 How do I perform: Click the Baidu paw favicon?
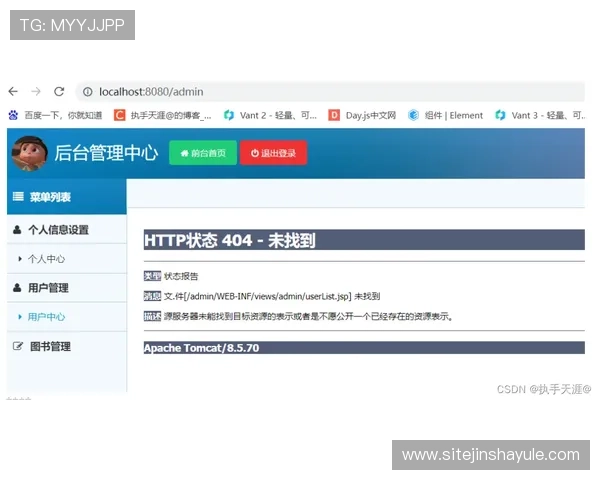pyautogui.click(x=13, y=115)
